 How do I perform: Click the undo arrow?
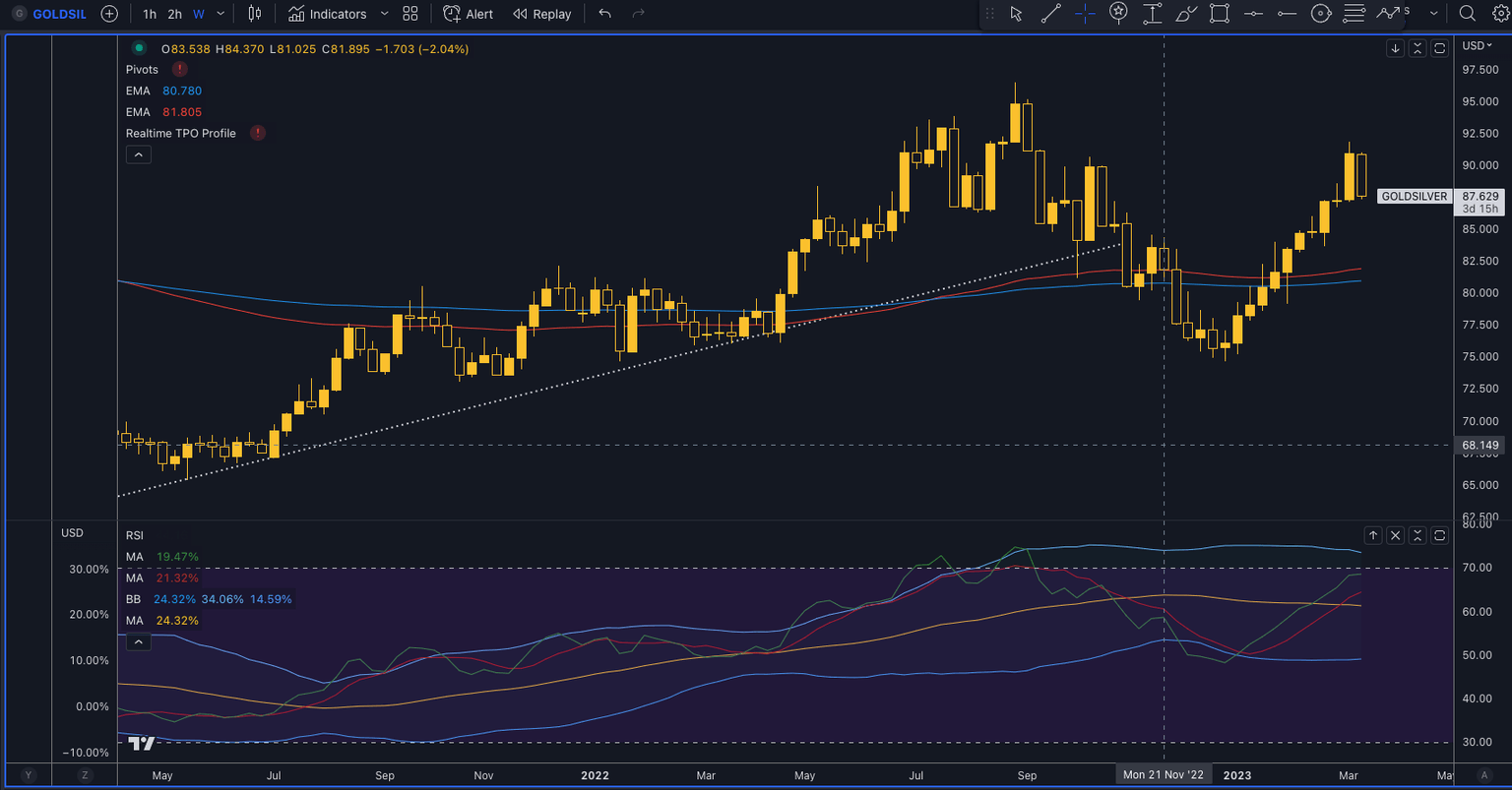pyautogui.click(x=604, y=14)
